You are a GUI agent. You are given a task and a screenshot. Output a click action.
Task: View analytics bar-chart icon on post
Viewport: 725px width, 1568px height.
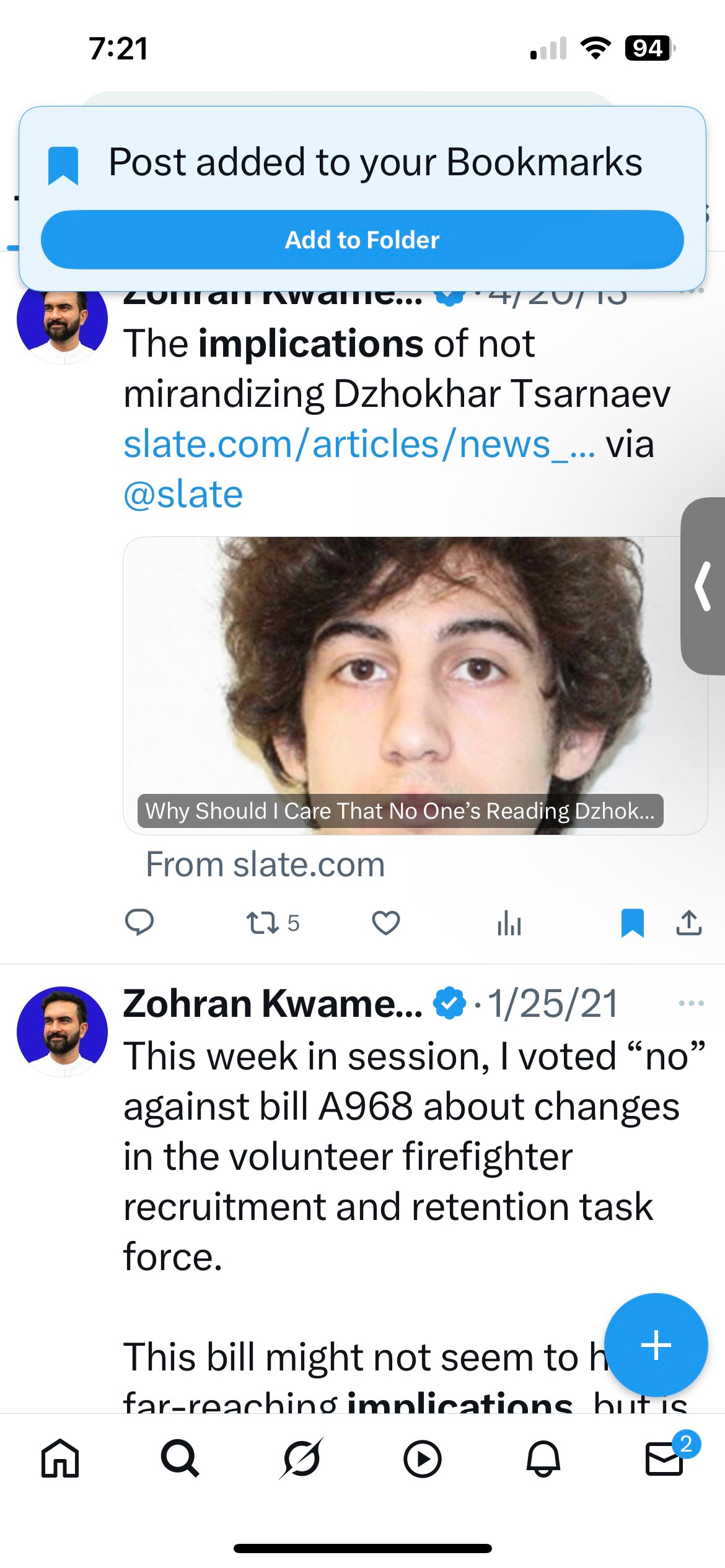[x=509, y=923]
